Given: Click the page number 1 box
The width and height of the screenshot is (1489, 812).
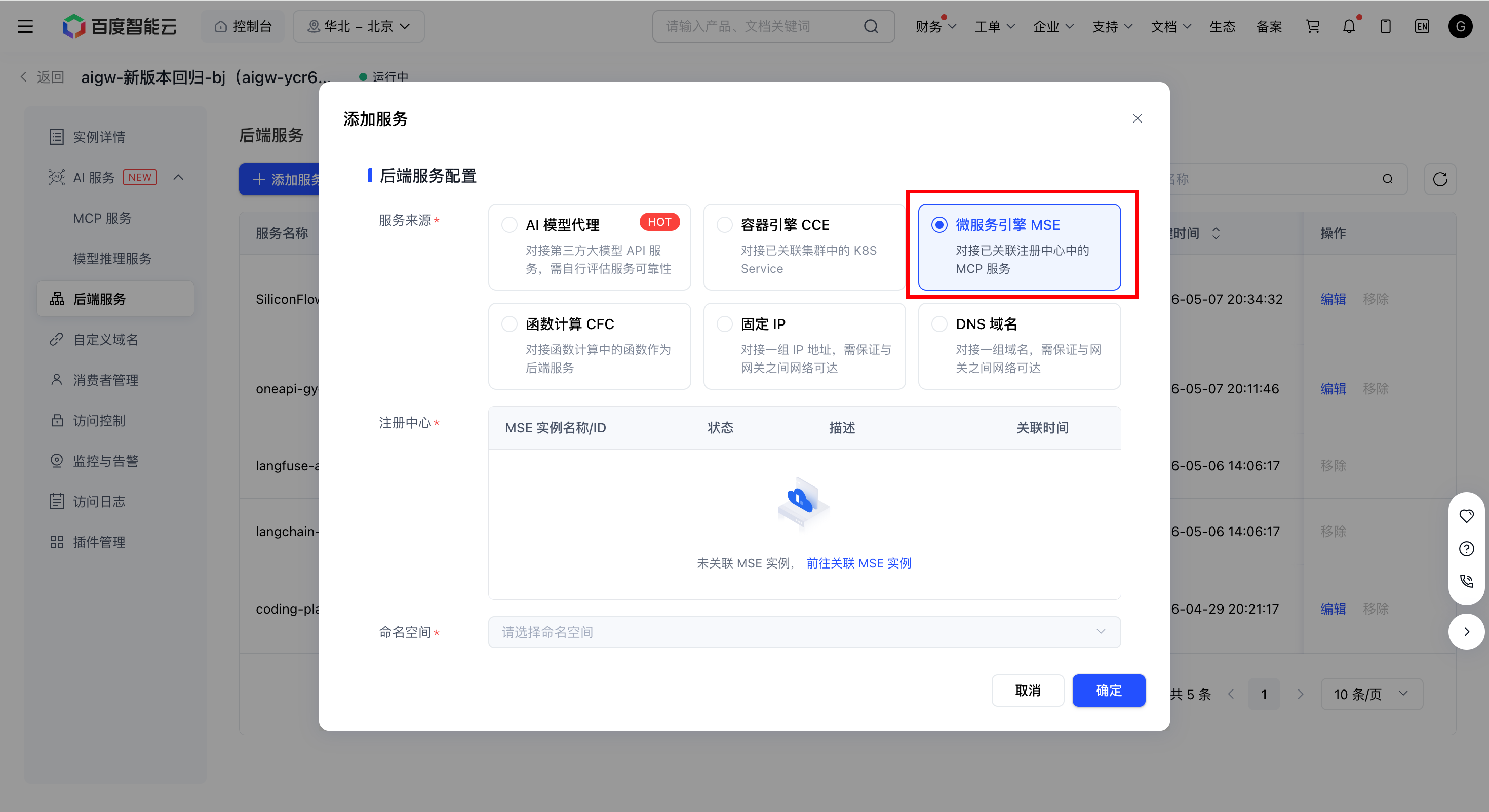Looking at the screenshot, I should pos(1264,694).
